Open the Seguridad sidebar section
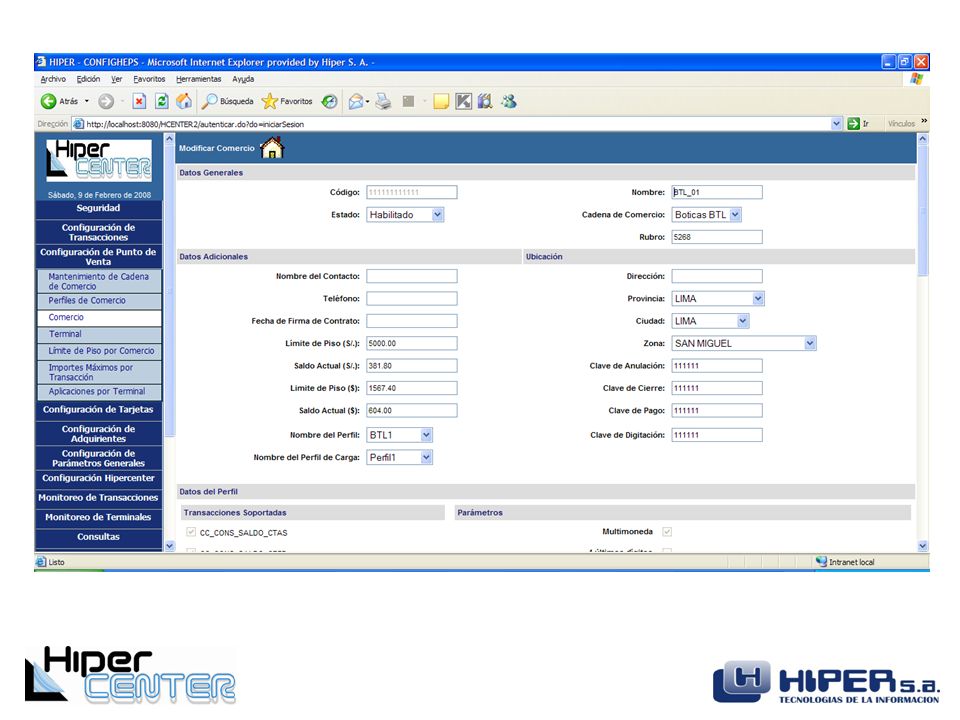 pyautogui.click(x=99, y=209)
